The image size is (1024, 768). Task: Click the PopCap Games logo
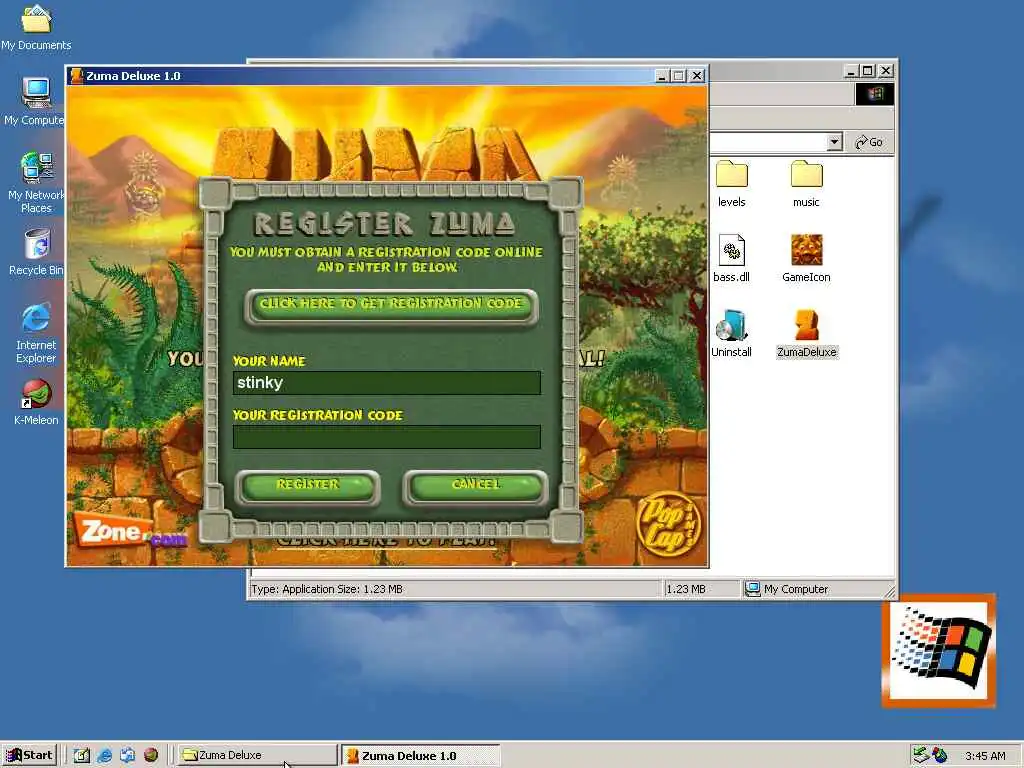click(x=668, y=524)
